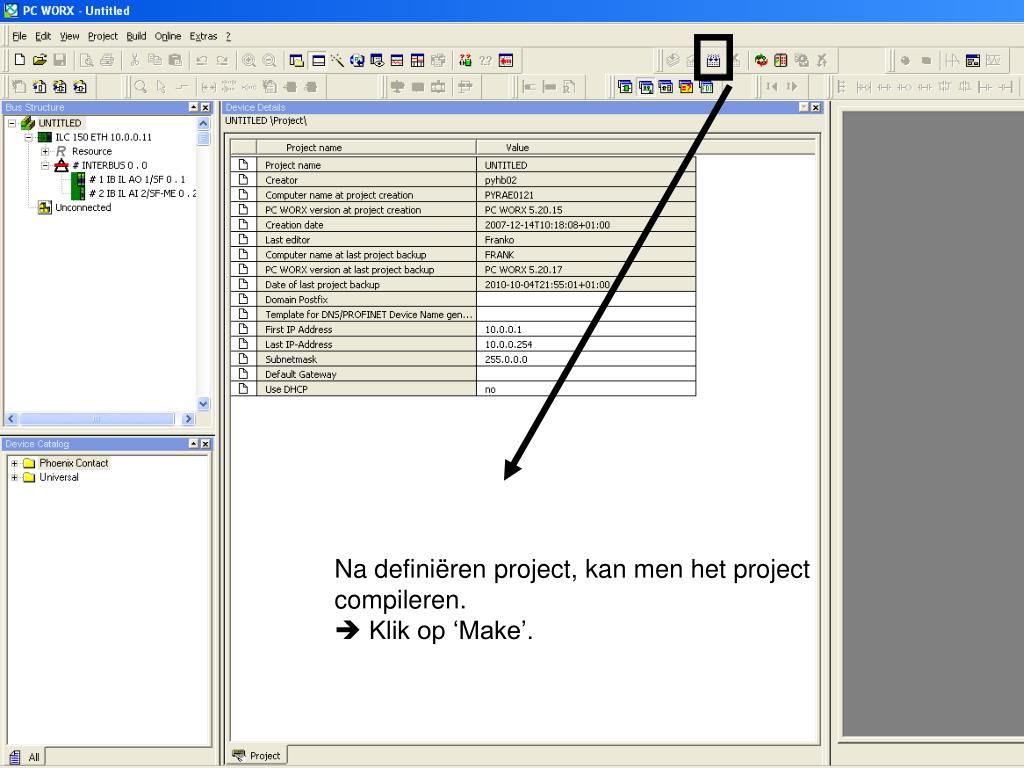The width and height of the screenshot is (1024, 768).
Task: Toggle the message window icon
Action: pos(318,60)
